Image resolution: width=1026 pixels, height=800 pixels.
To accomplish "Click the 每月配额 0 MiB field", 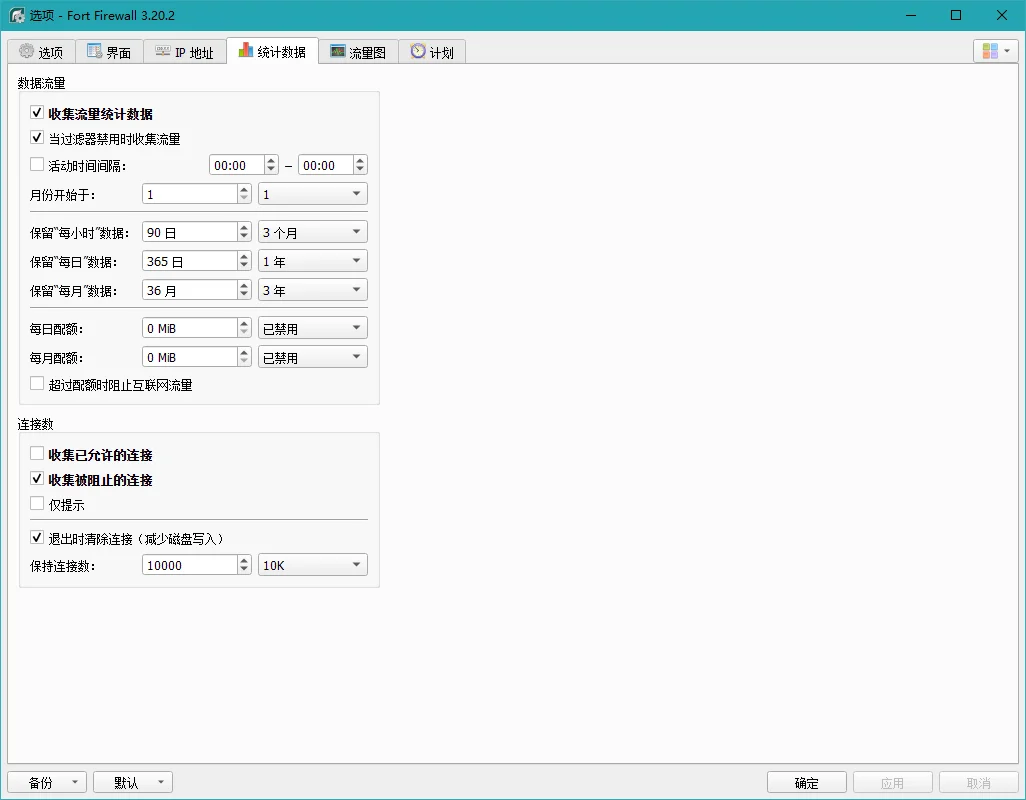I will click(x=190, y=357).
